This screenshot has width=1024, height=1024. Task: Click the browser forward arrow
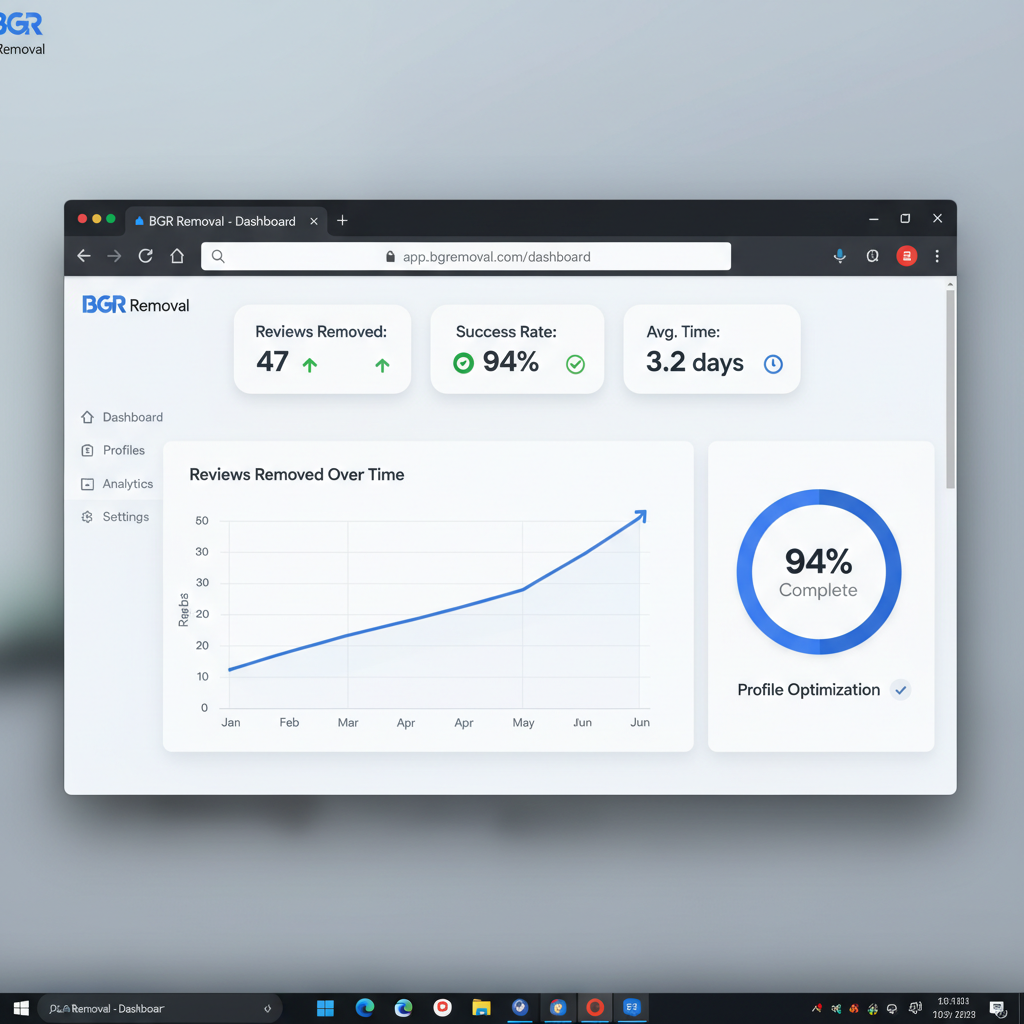click(114, 256)
